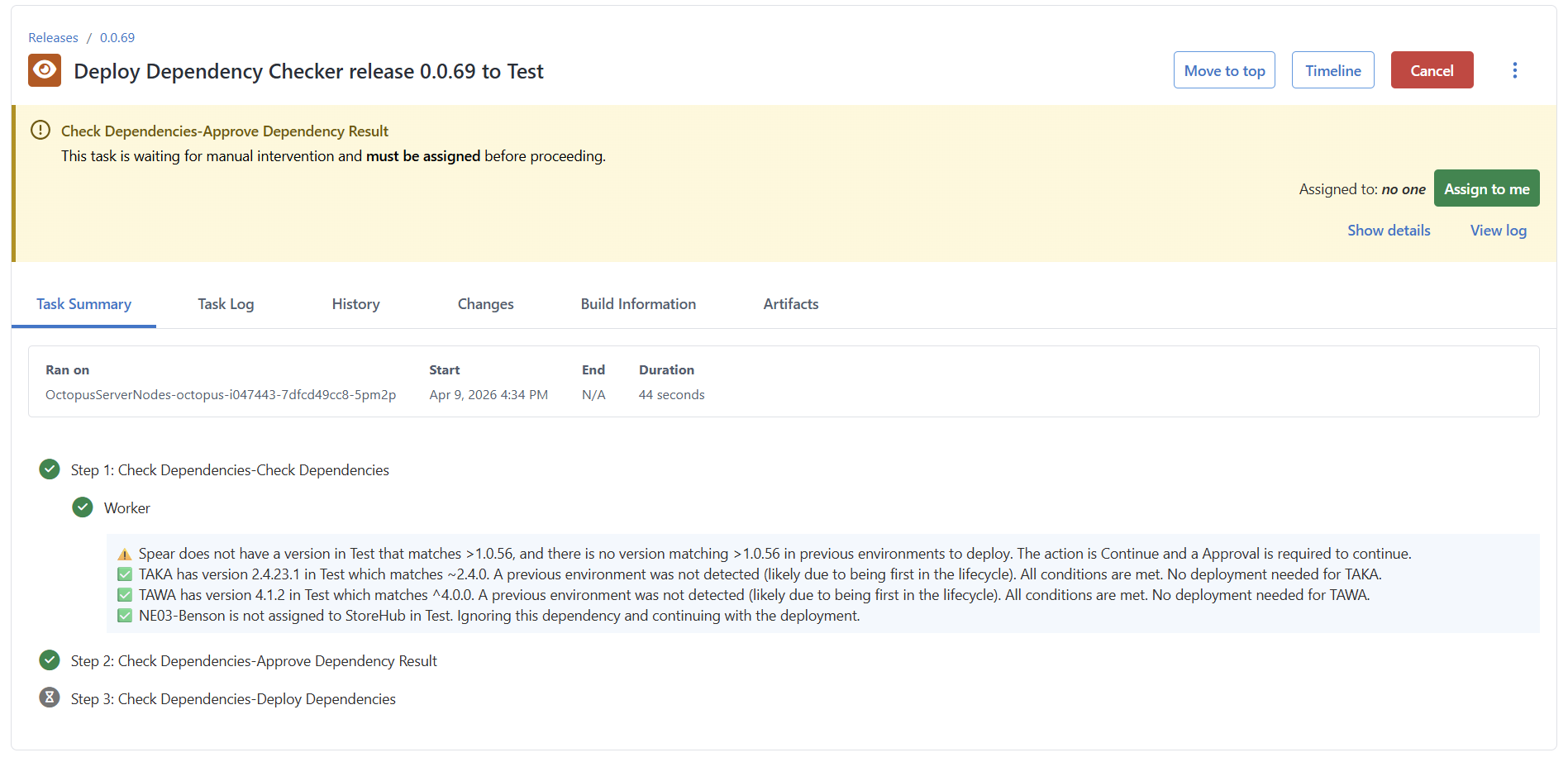Navigate to Releases via the breadcrumb
Image resolution: width=1568 pixels, height=762 pixels.
52,37
